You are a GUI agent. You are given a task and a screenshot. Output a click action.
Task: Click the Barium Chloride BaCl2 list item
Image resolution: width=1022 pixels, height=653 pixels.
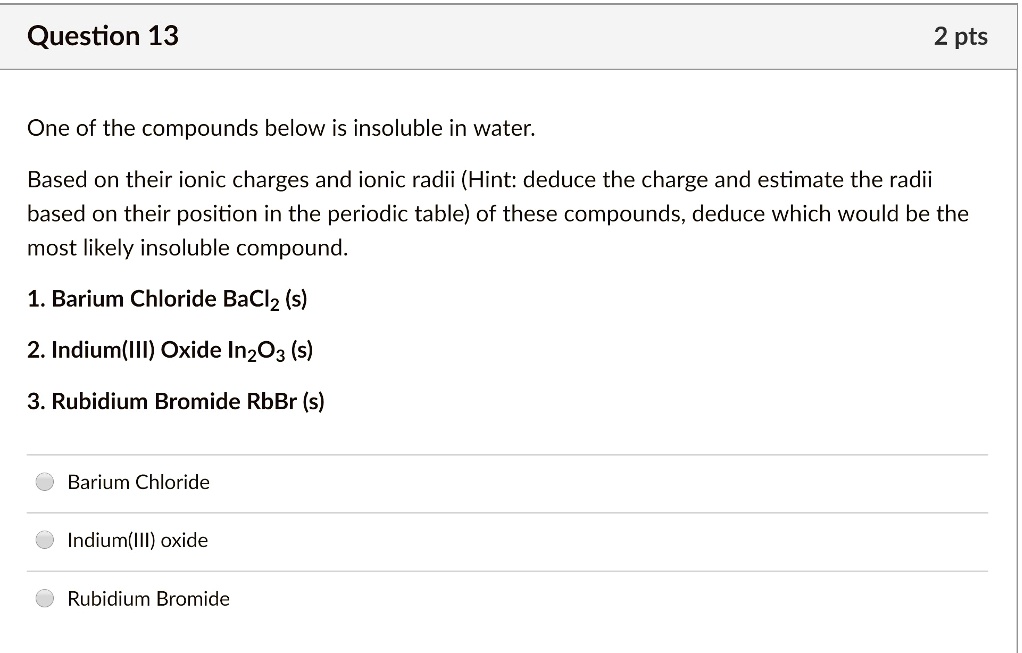click(x=166, y=298)
